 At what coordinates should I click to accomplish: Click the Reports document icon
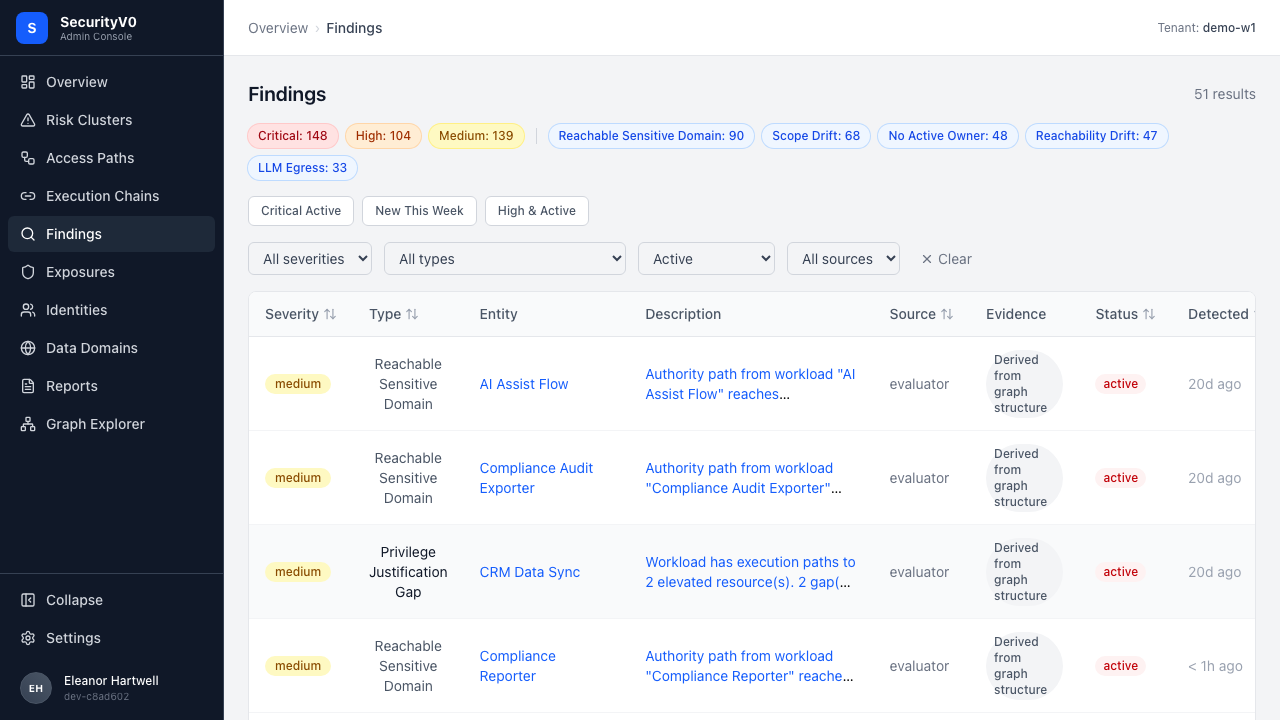(x=28, y=386)
